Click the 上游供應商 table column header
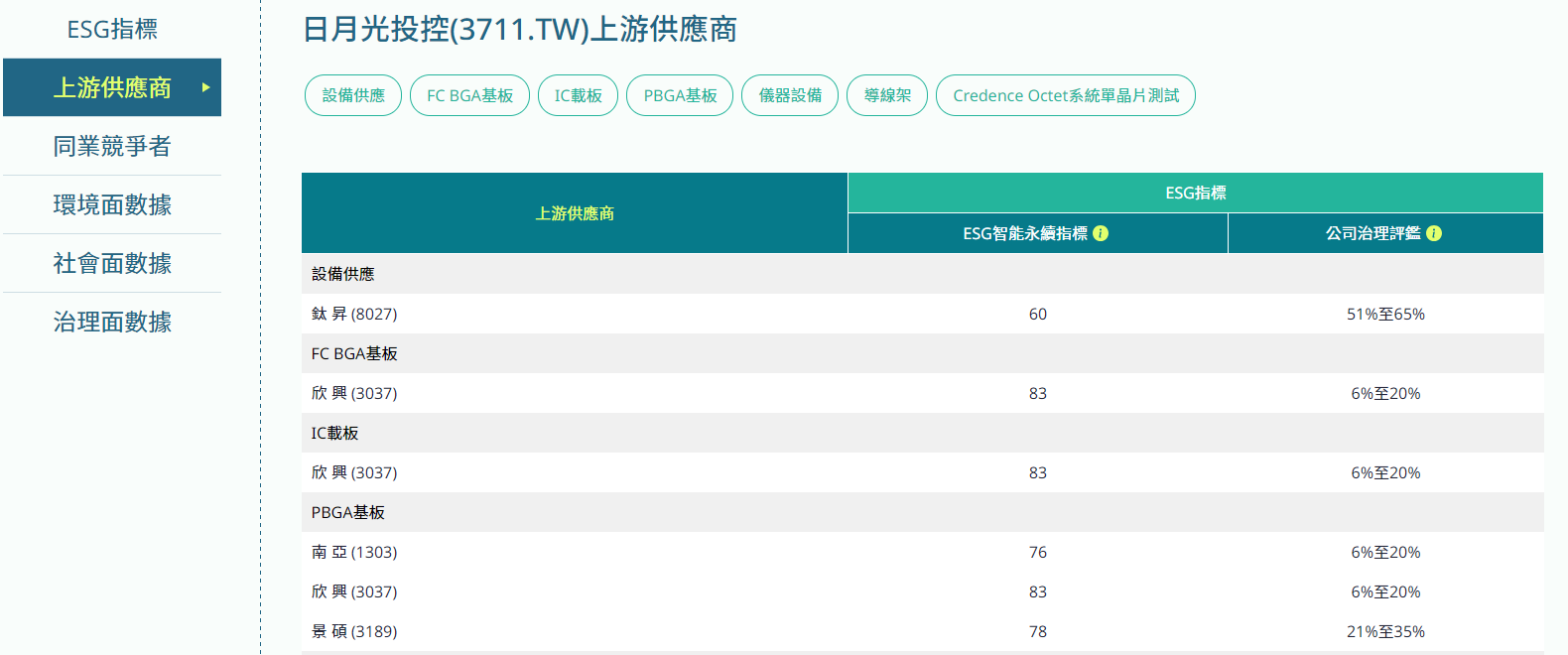Viewport: 1568px width, 655px height. click(575, 213)
